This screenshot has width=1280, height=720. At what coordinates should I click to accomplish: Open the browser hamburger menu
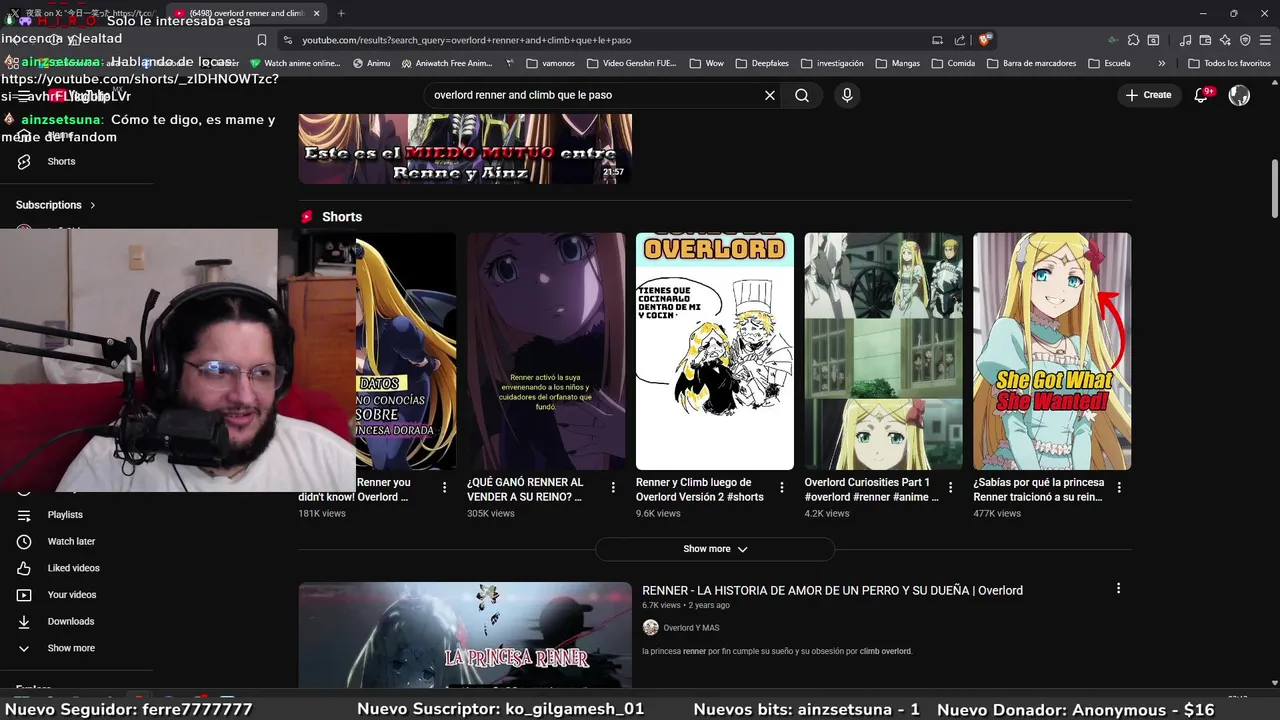1265,40
